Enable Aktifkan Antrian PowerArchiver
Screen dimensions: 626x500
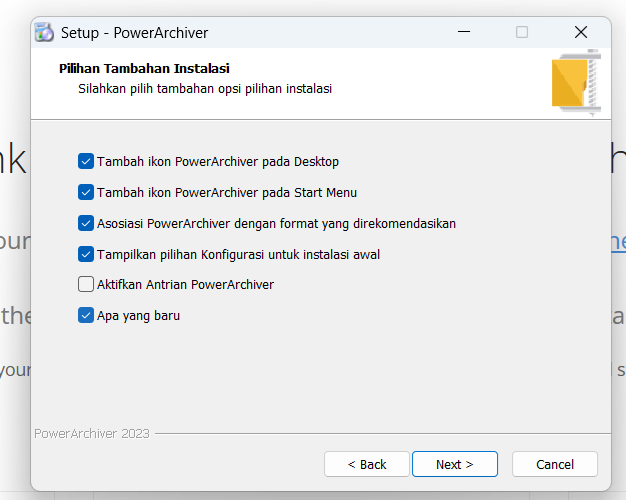pyautogui.click(x=85, y=285)
